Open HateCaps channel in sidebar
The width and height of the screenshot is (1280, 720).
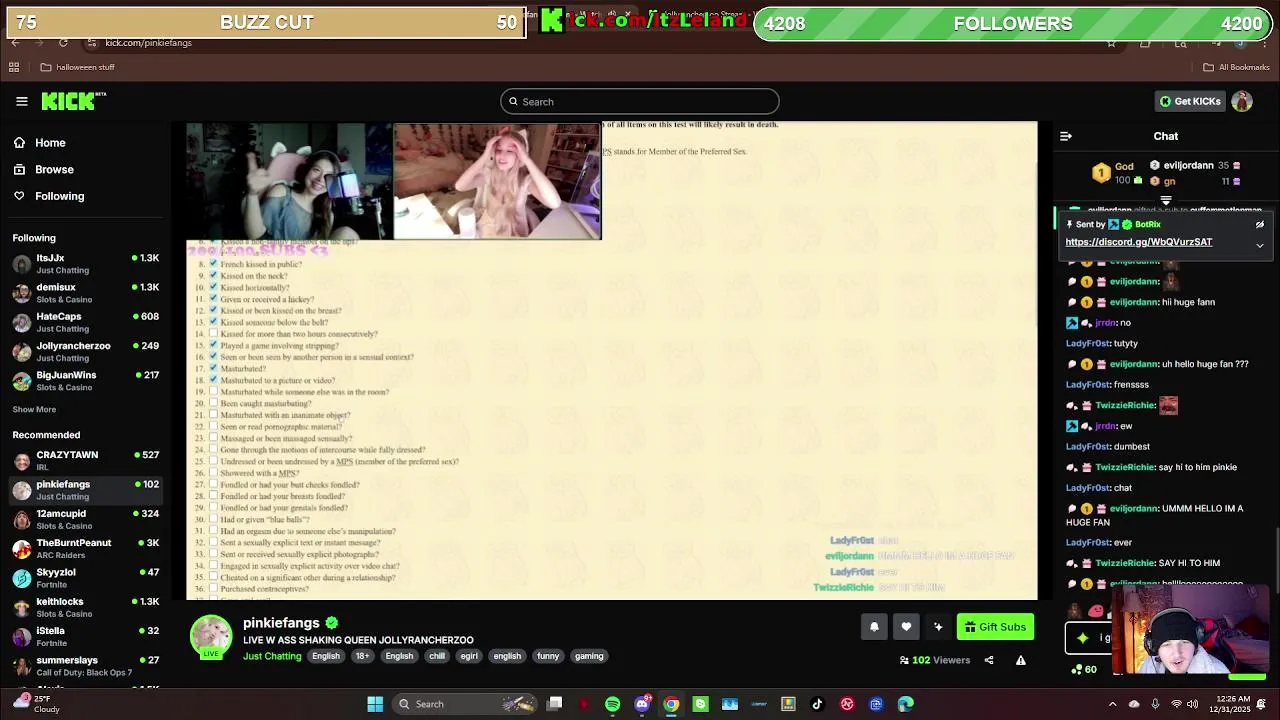[x=85, y=322]
